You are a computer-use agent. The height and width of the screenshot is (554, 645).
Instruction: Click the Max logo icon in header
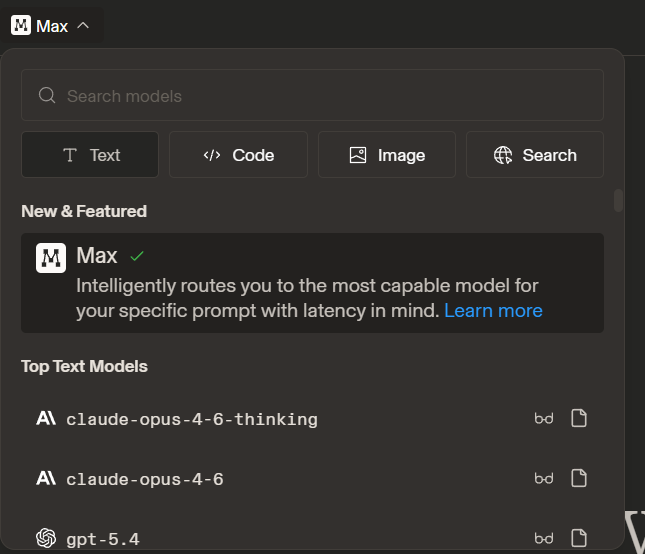pos(21,25)
